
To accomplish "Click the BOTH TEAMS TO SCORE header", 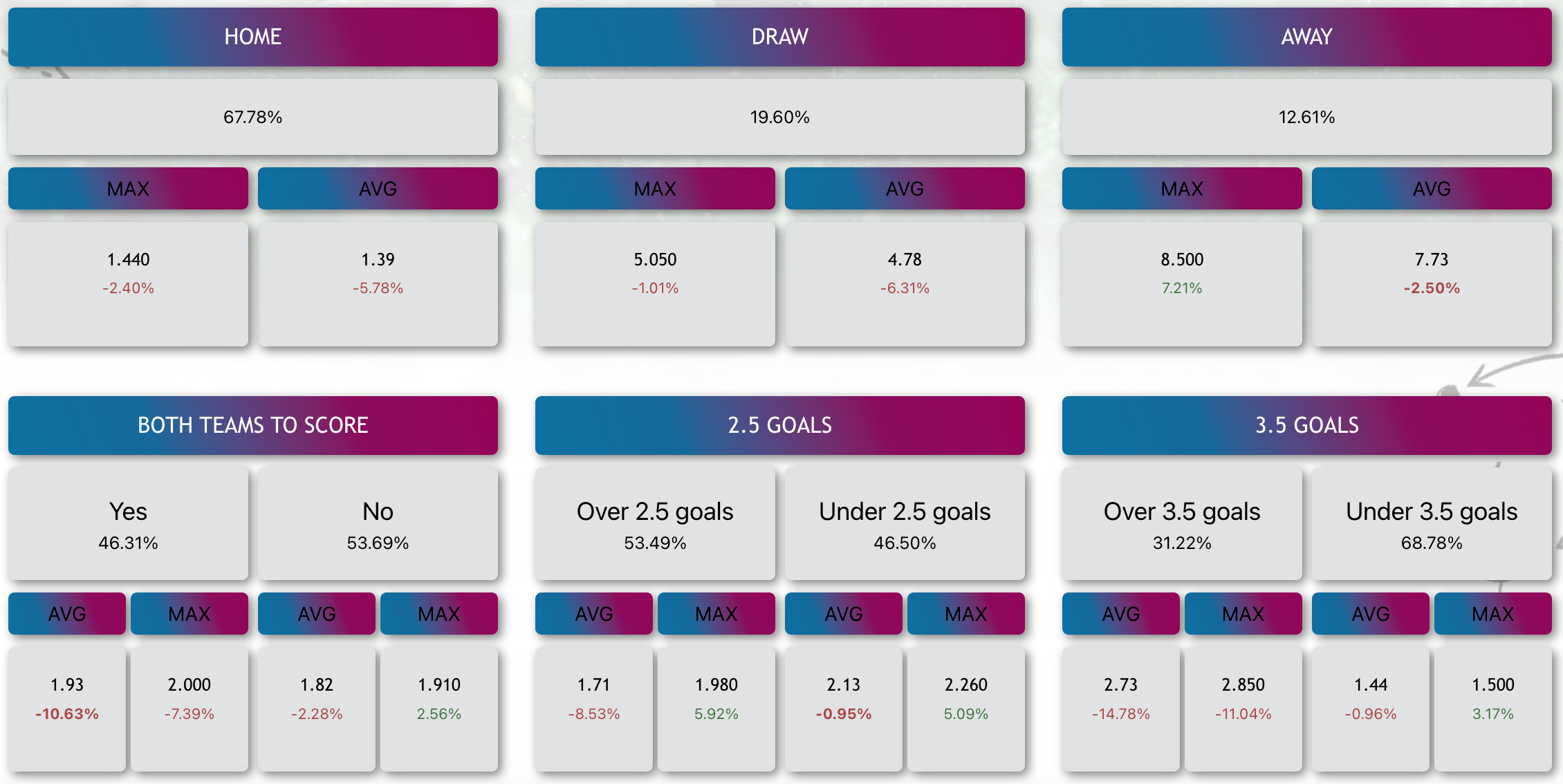I will (x=253, y=425).
